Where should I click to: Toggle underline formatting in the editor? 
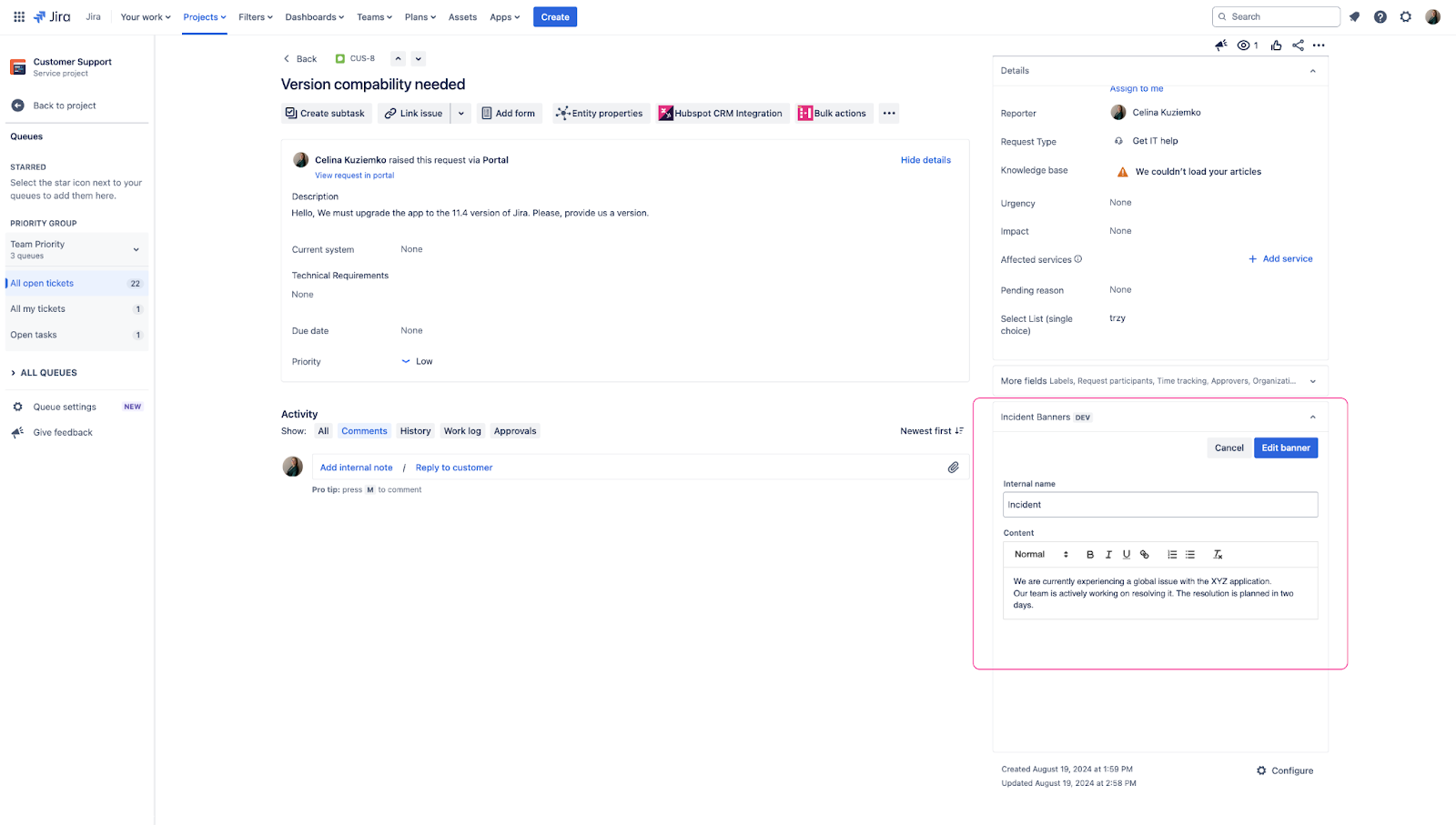1127,555
